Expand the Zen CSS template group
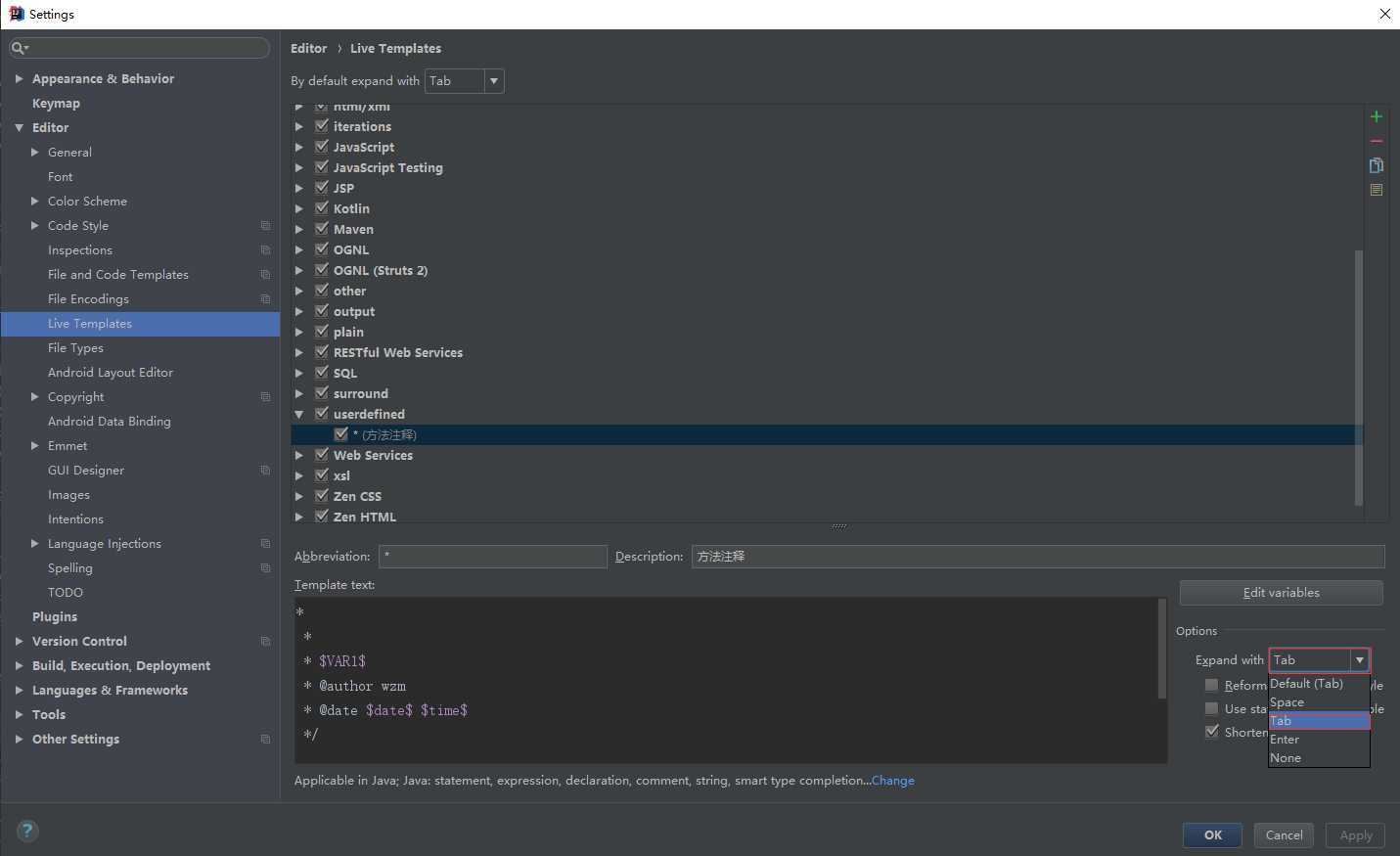This screenshot has width=1400, height=856. click(x=299, y=497)
